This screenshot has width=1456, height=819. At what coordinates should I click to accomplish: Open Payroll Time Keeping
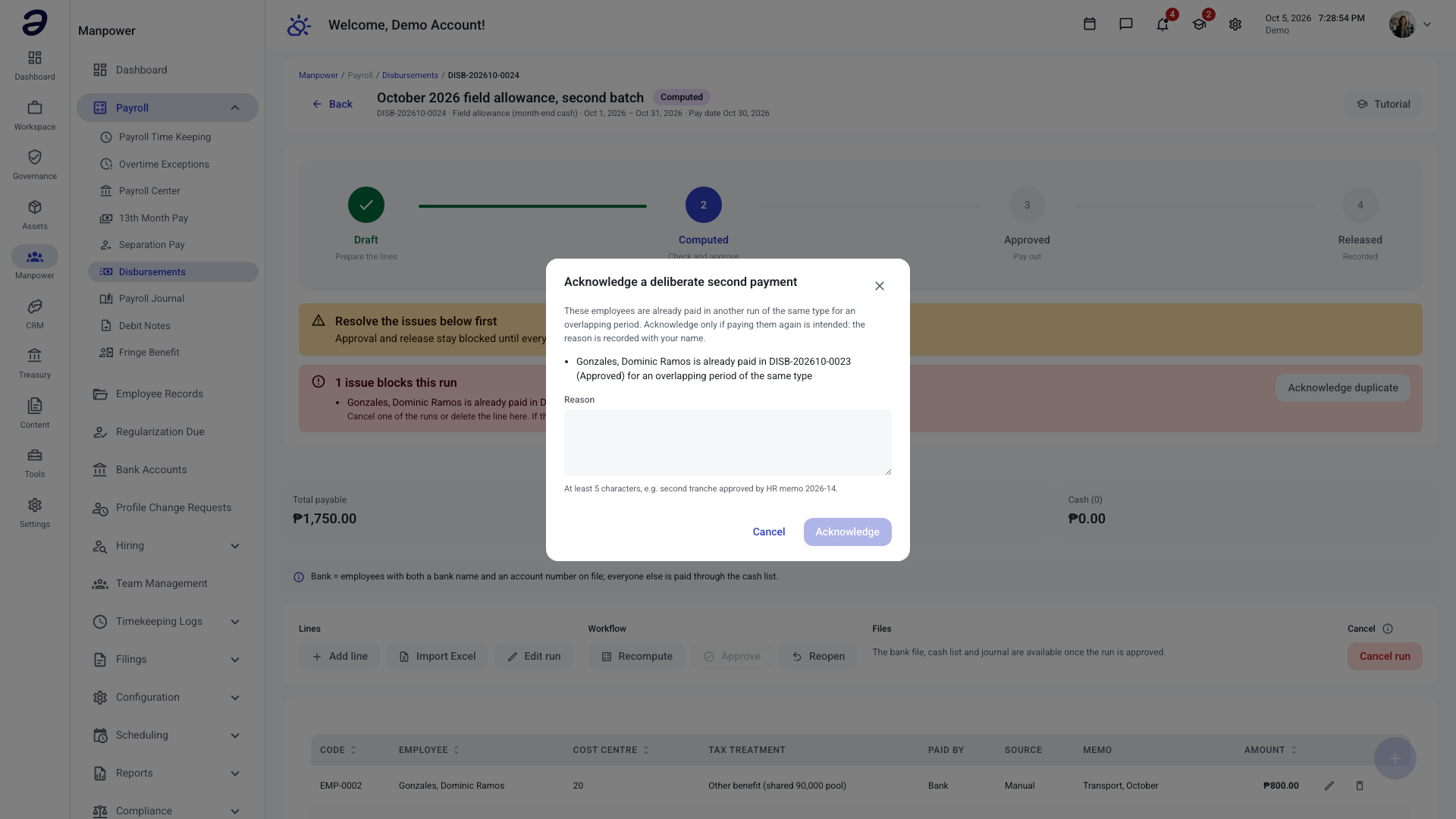[173, 137]
